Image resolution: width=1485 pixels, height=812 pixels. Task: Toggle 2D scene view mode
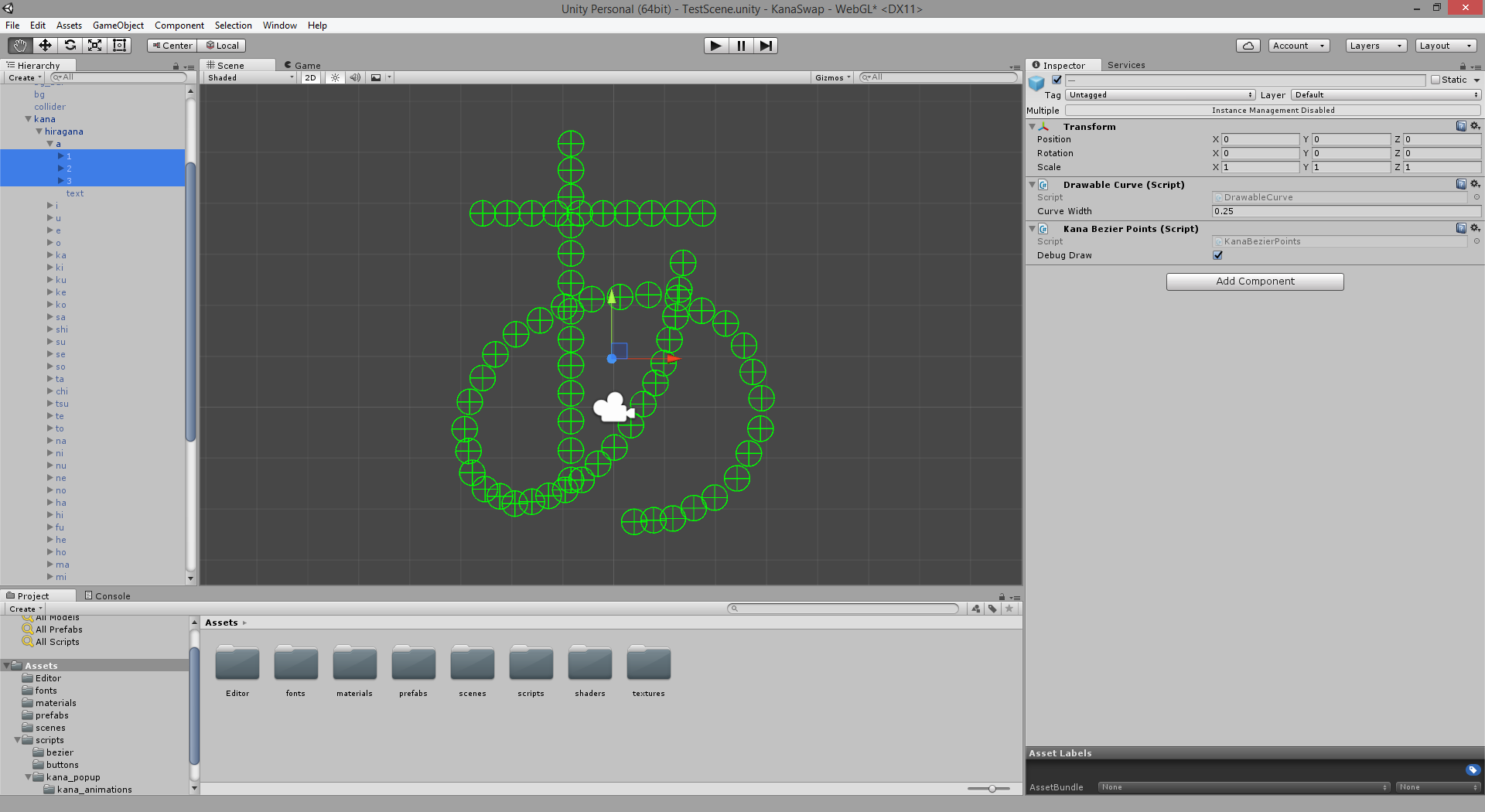coord(310,77)
